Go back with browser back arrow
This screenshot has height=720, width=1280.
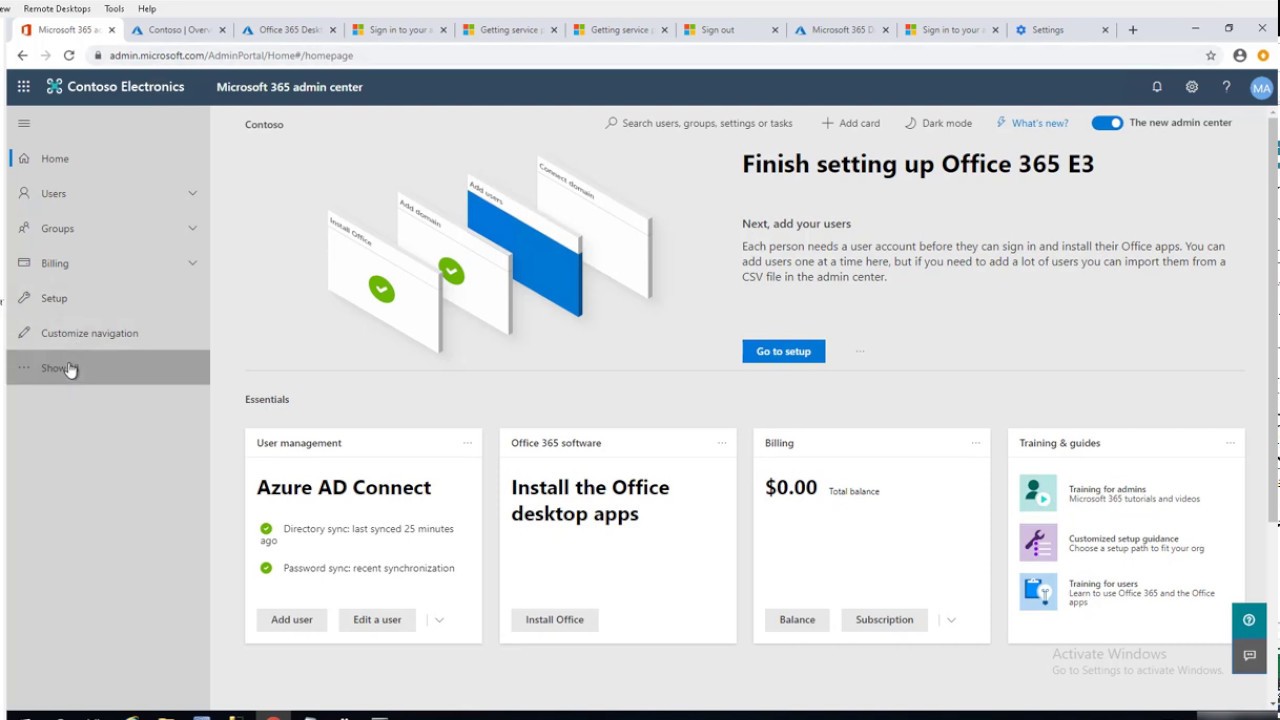(x=22, y=56)
